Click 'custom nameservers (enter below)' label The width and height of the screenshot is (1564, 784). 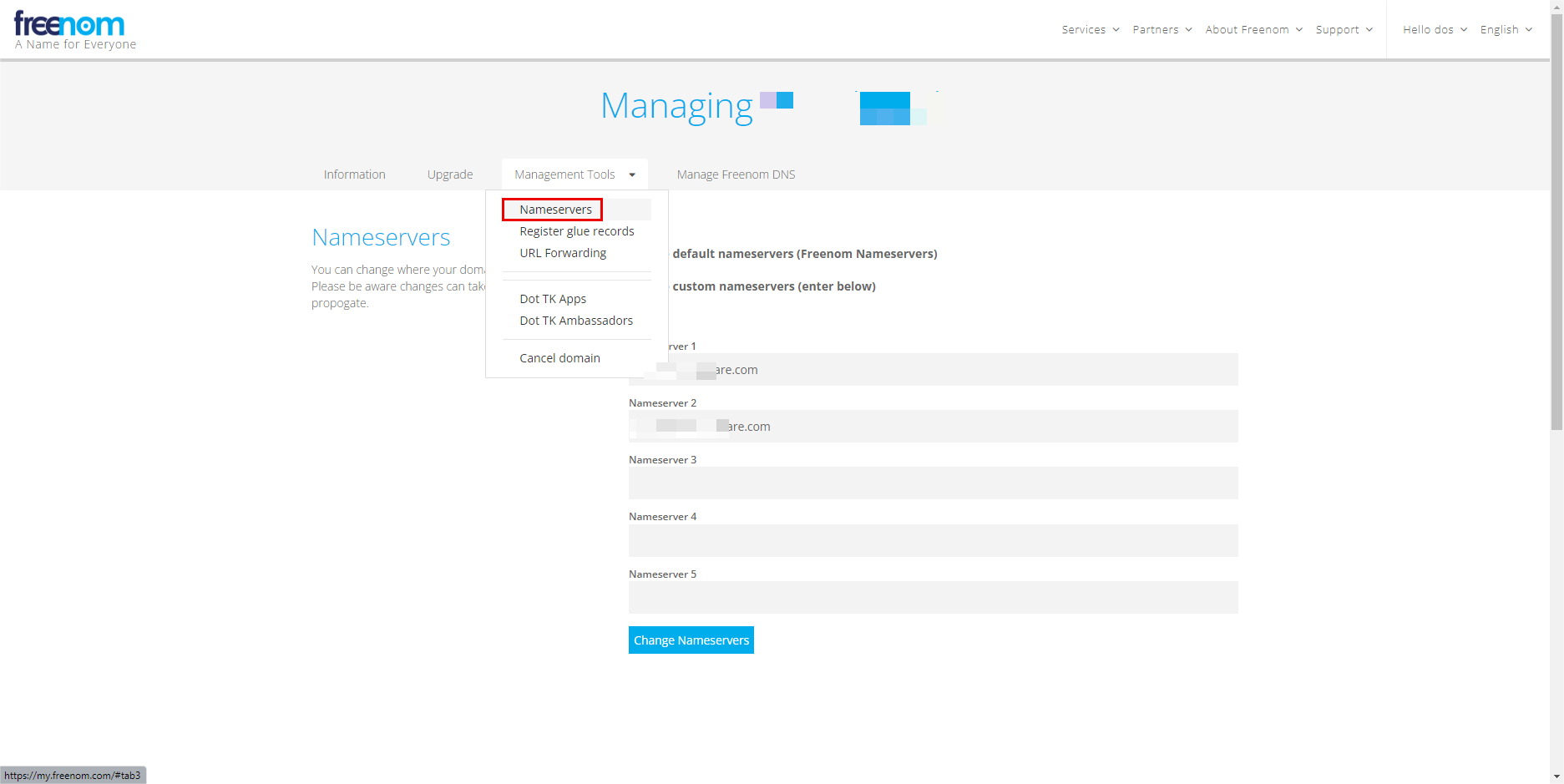774,286
